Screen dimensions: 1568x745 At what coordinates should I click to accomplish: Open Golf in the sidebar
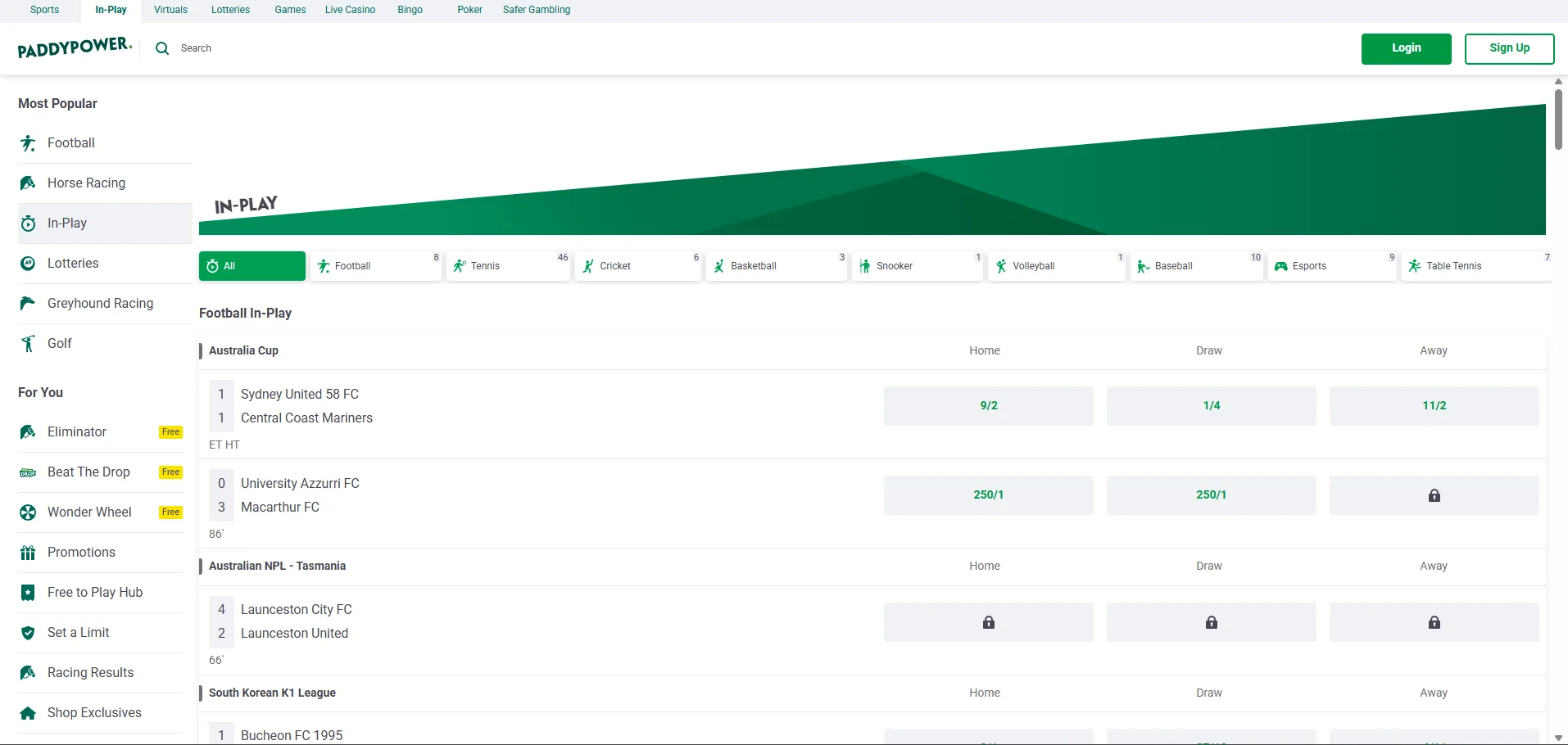click(x=105, y=344)
